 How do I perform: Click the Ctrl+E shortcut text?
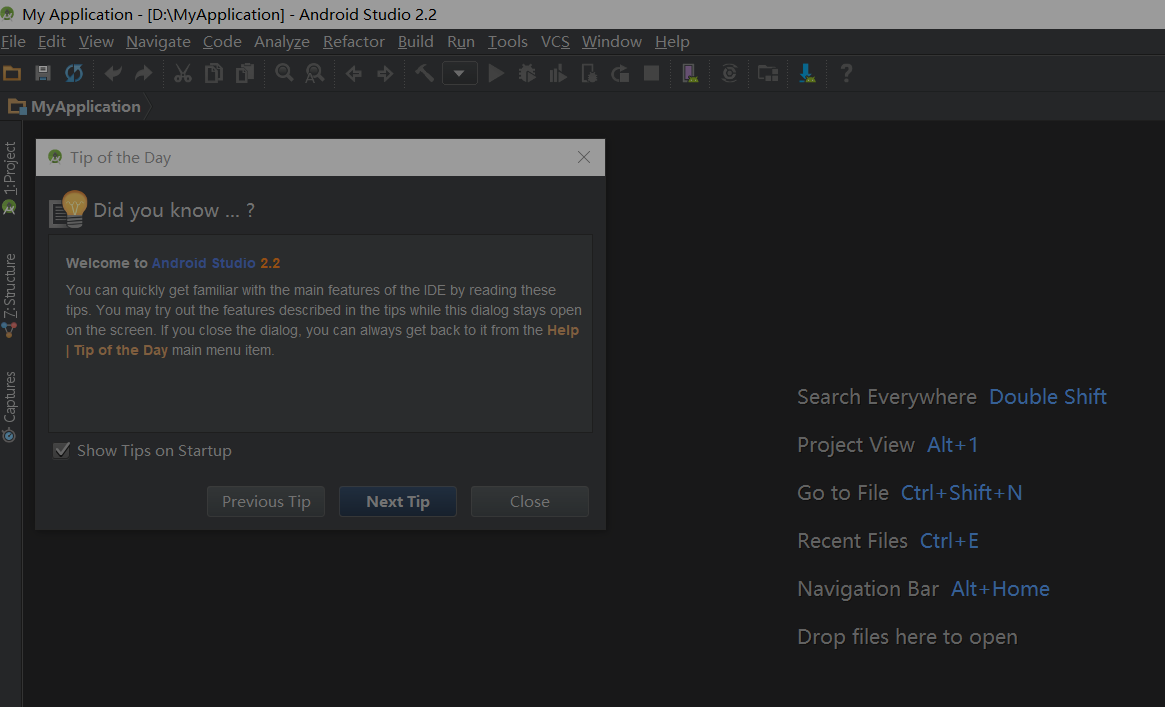(x=949, y=541)
